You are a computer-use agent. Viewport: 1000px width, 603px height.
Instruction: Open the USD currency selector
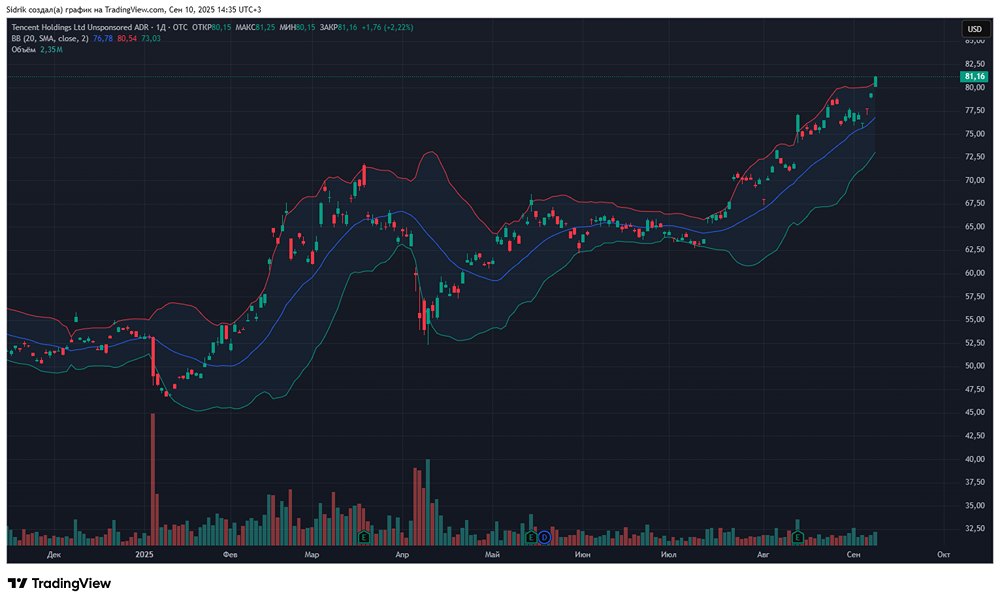point(974,29)
